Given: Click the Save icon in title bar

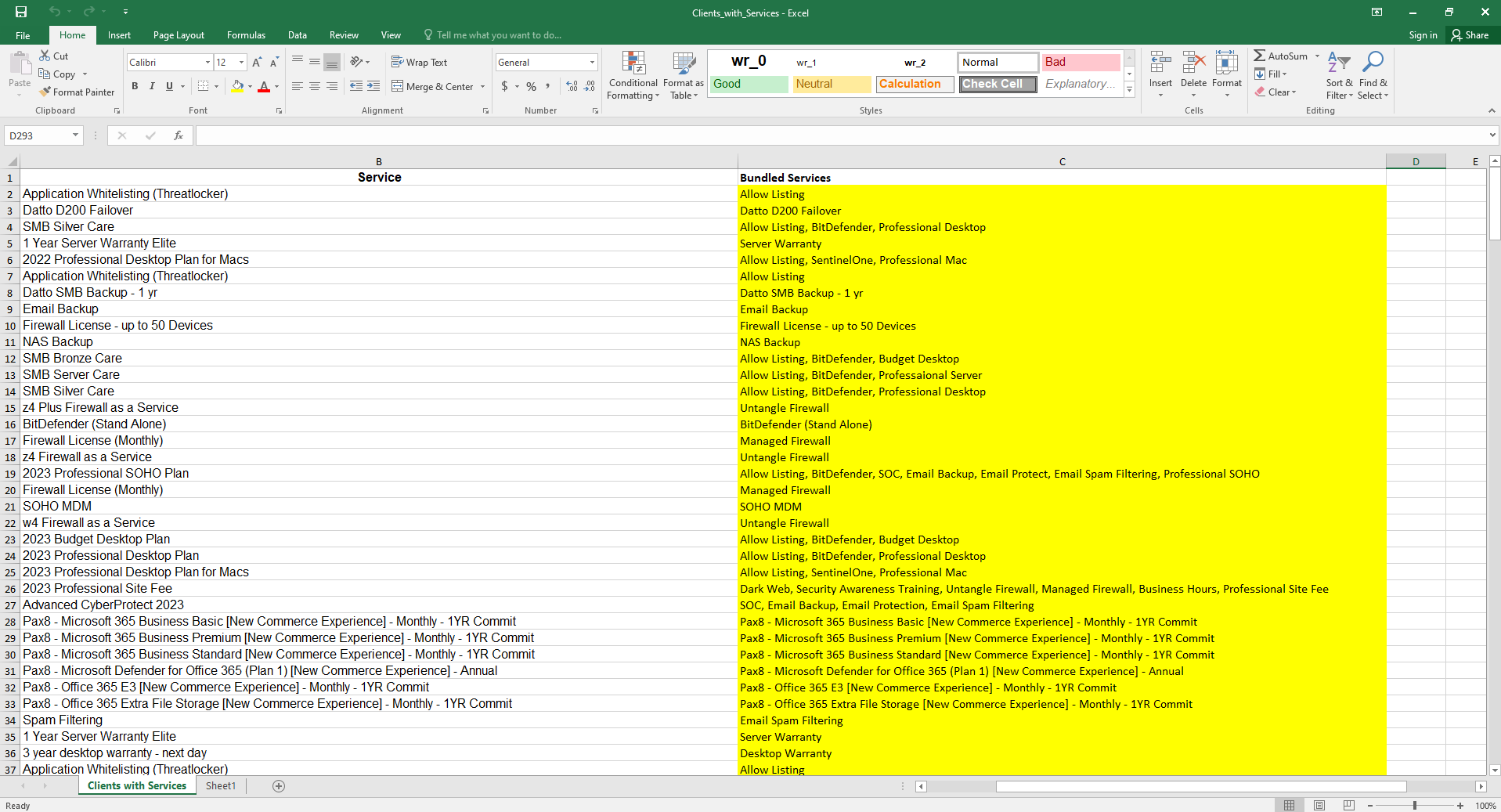Looking at the screenshot, I should pos(21,12).
